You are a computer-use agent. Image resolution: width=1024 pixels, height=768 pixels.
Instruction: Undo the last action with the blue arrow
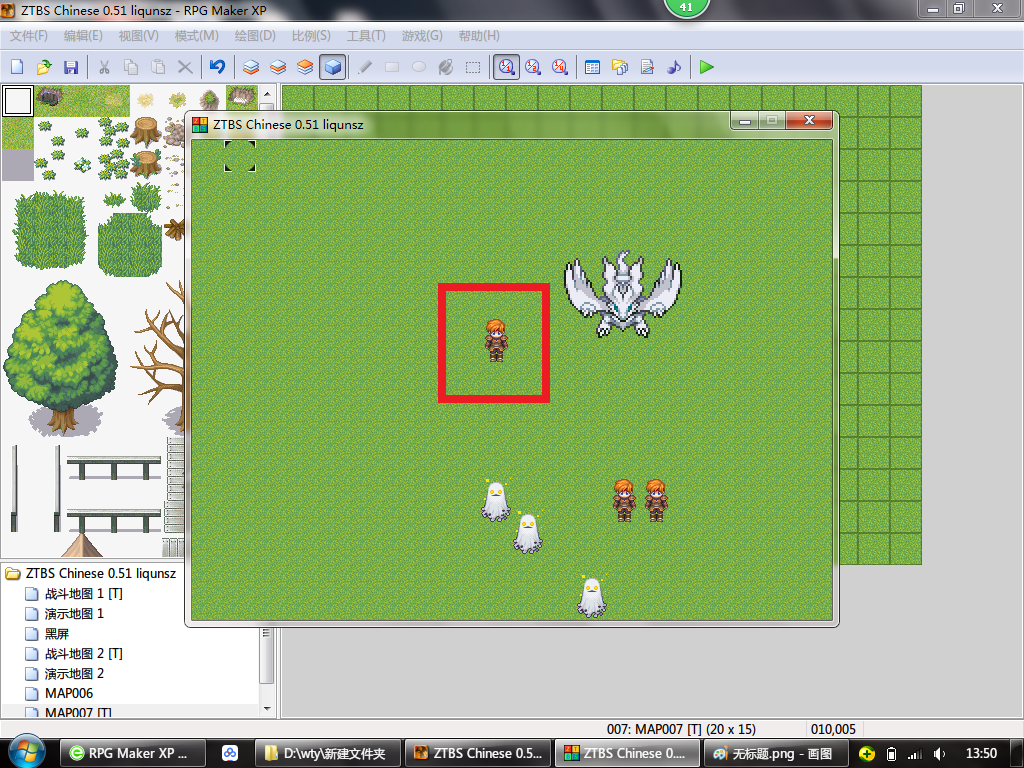(217, 67)
